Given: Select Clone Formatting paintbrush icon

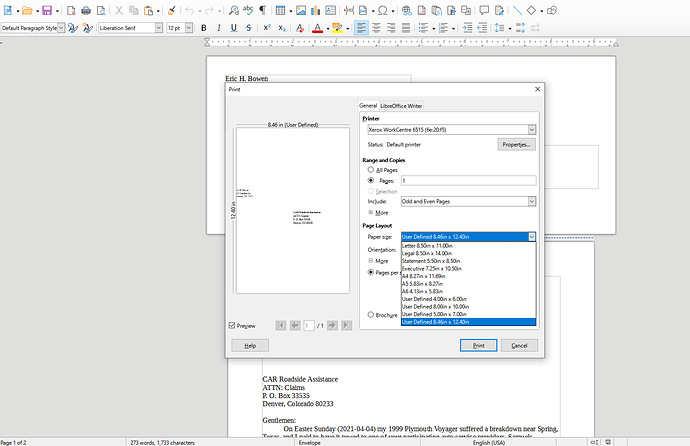Looking at the screenshot, I should [172, 10].
